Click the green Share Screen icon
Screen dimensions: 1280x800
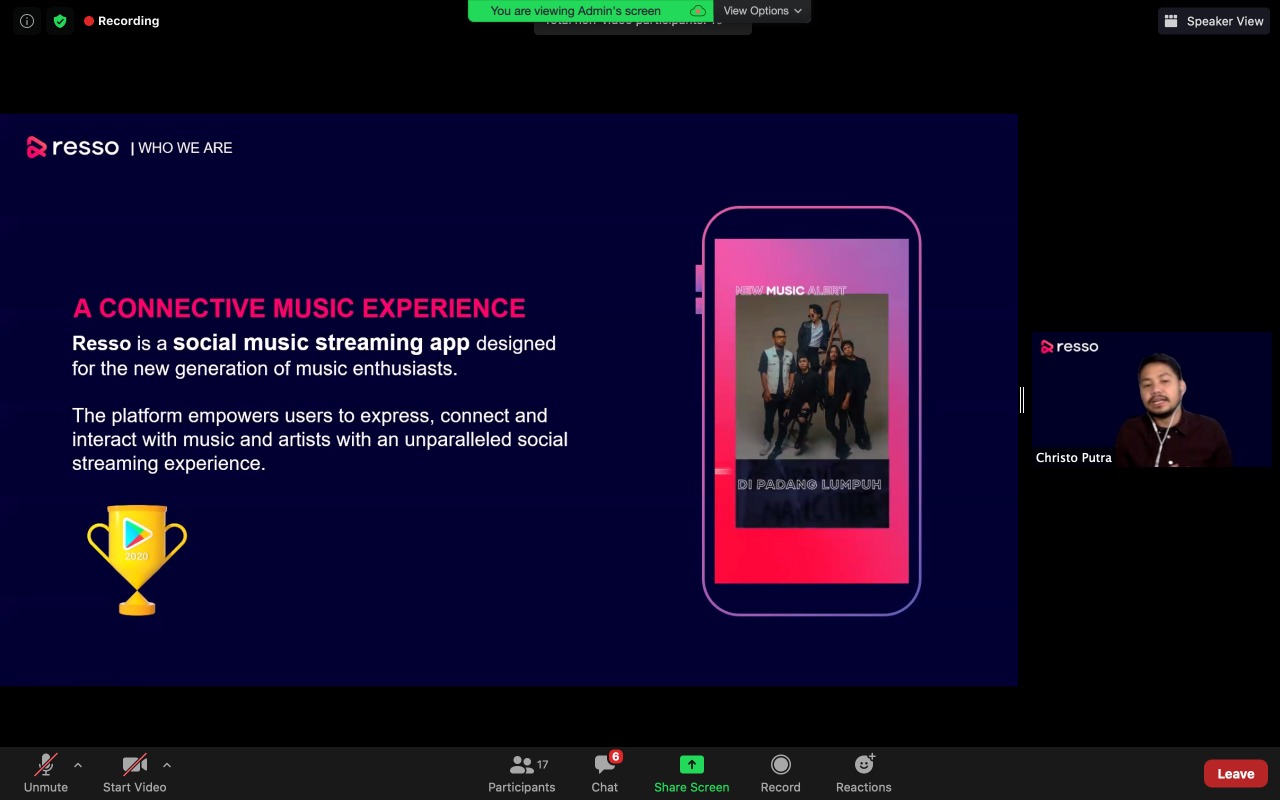[x=692, y=765]
